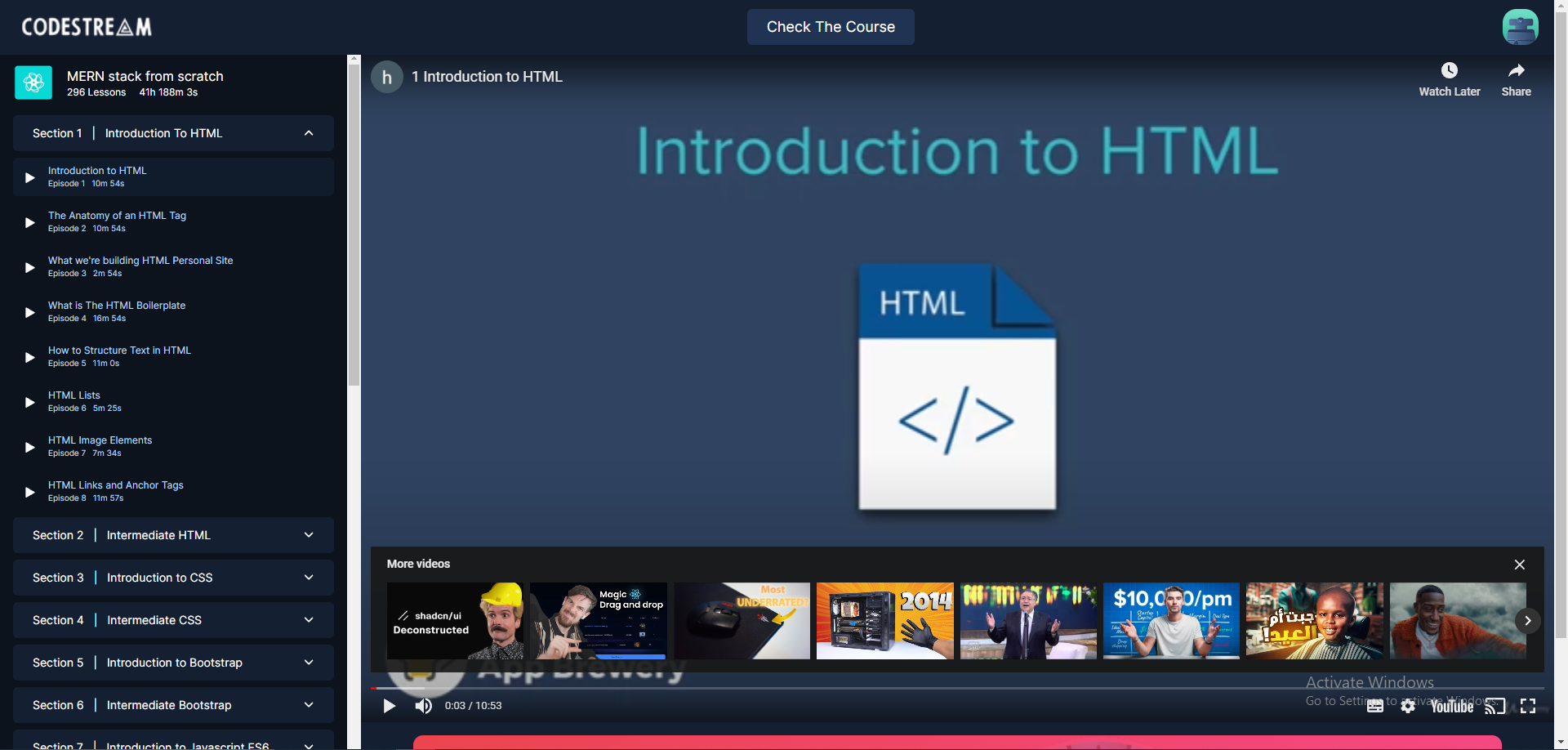The image size is (1568, 750).
Task: Open the user avatar in top-right corner
Action: pos(1520,27)
